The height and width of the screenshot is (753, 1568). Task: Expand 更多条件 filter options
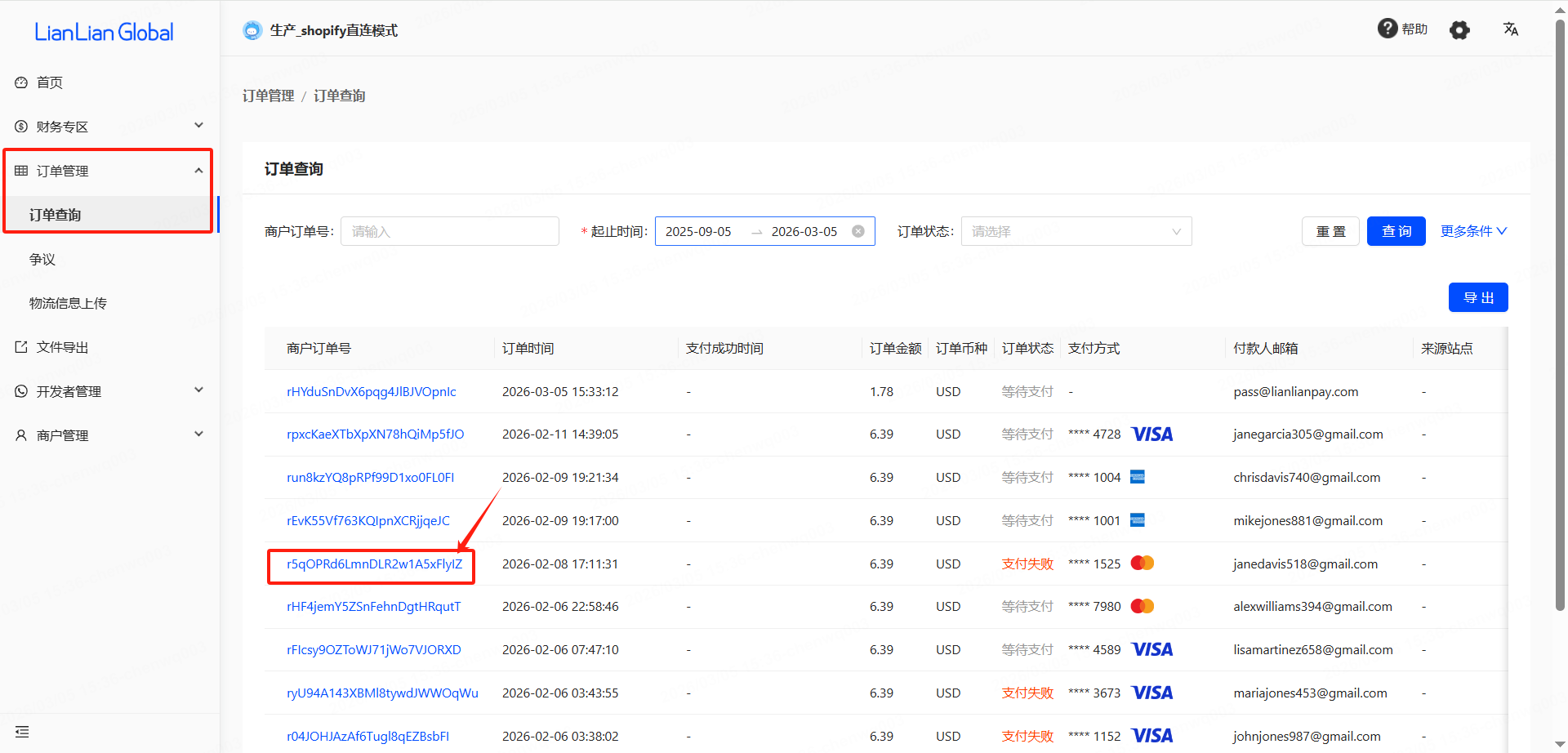point(1473,231)
